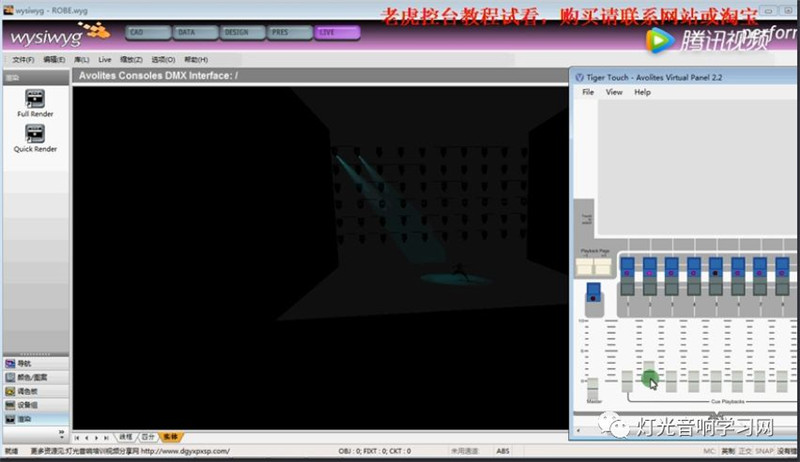Go to next view tab arrow

click(96, 438)
